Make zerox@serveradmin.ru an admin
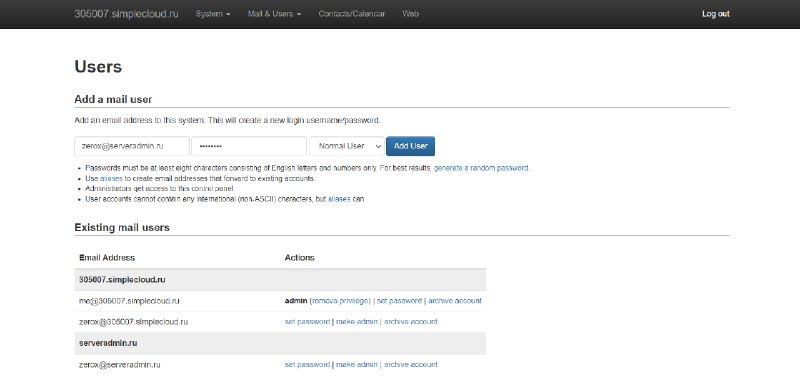 pos(357,365)
